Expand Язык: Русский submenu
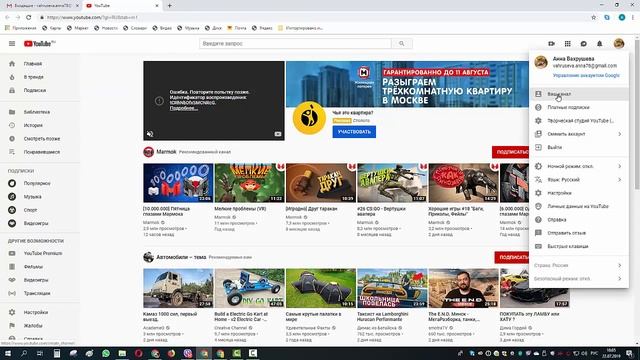The height and width of the screenshot is (360, 640). (x=579, y=180)
